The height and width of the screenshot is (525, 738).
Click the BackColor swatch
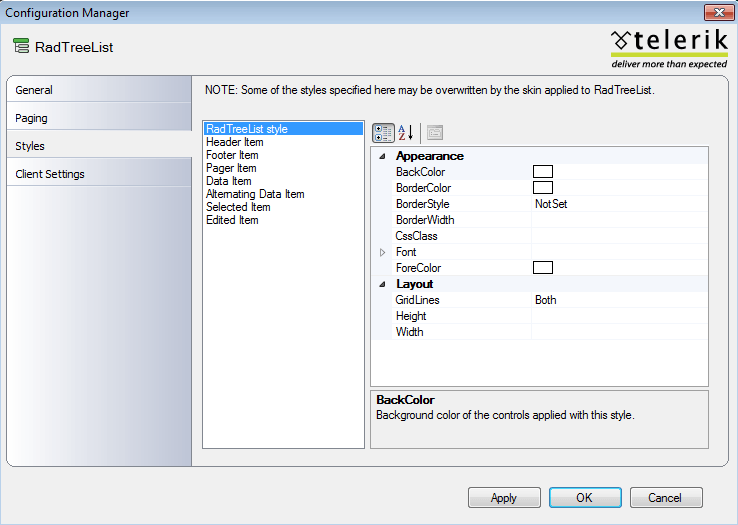[x=543, y=172]
